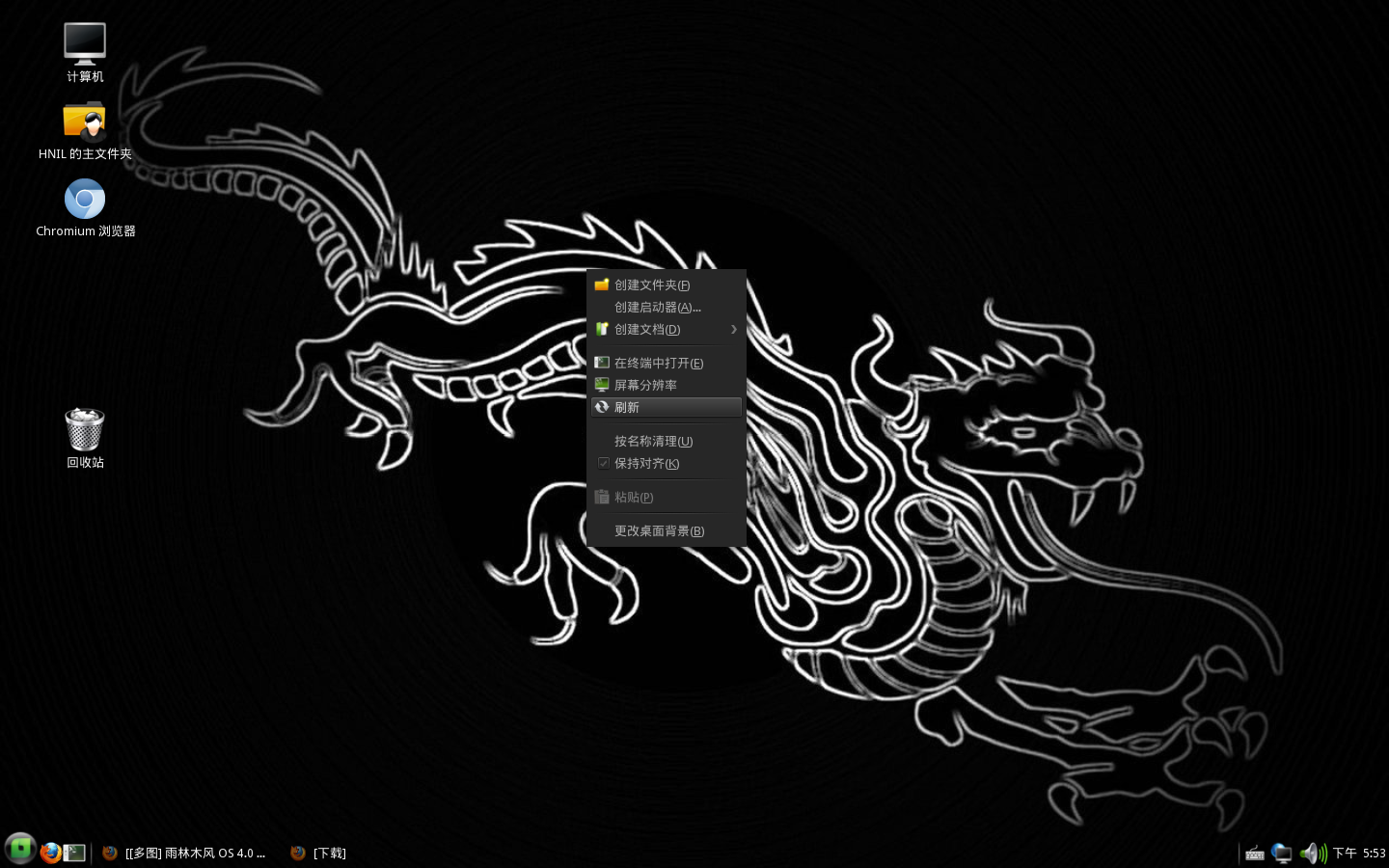
Task: Launch the Chromium 浏览器 desktop icon
Action: (85, 207)
